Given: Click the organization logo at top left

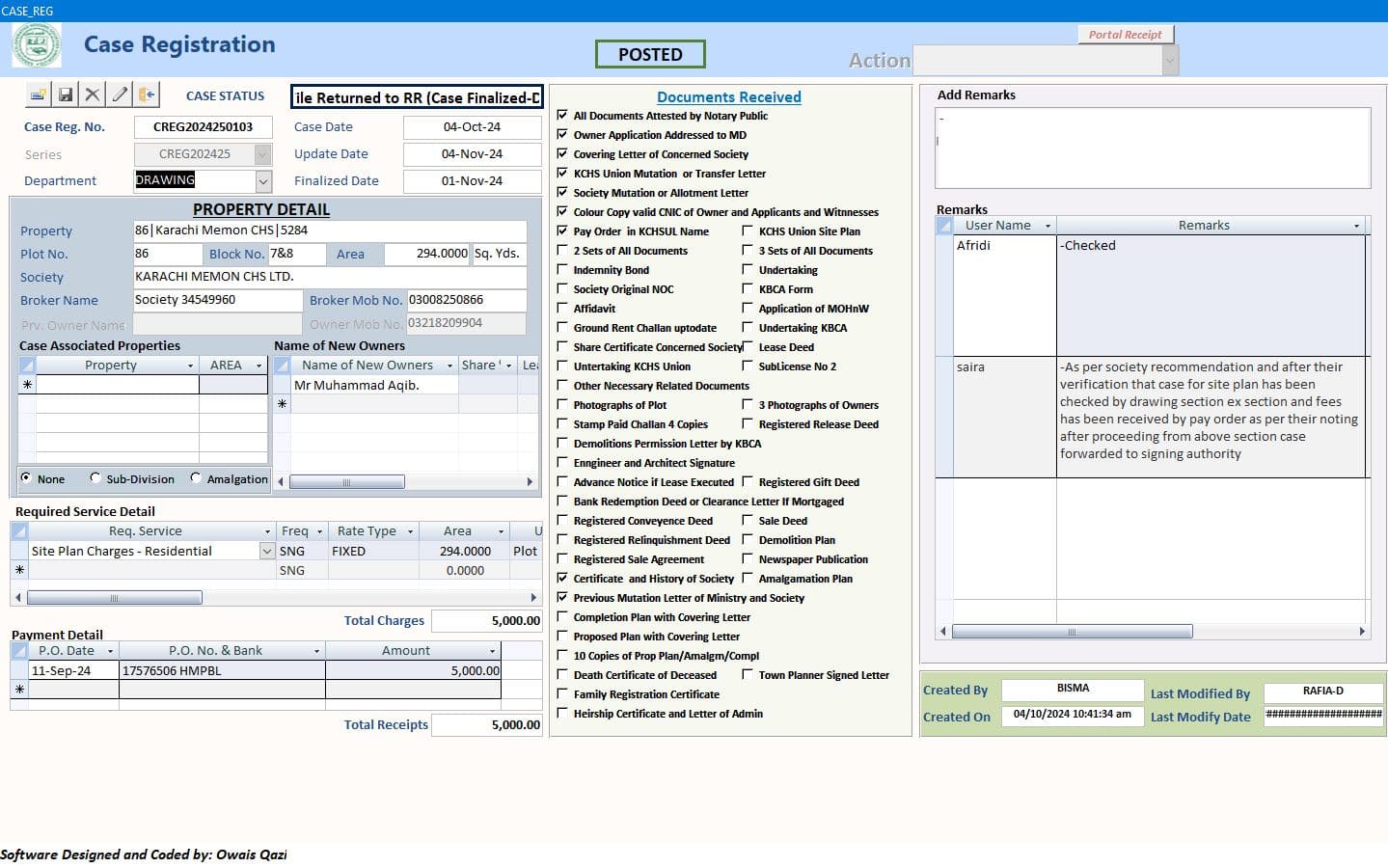Looking at the screenshot, I should [x=37, y=45].
